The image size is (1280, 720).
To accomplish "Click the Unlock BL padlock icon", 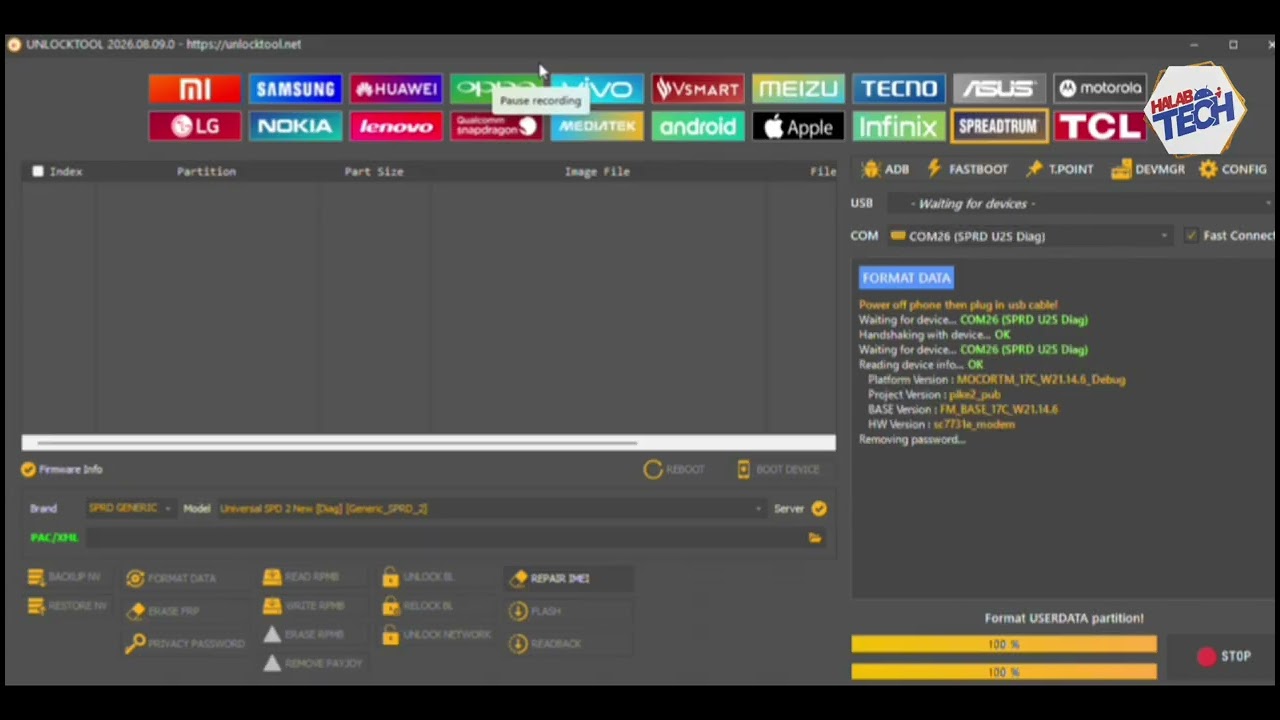I will pos(390,577).
